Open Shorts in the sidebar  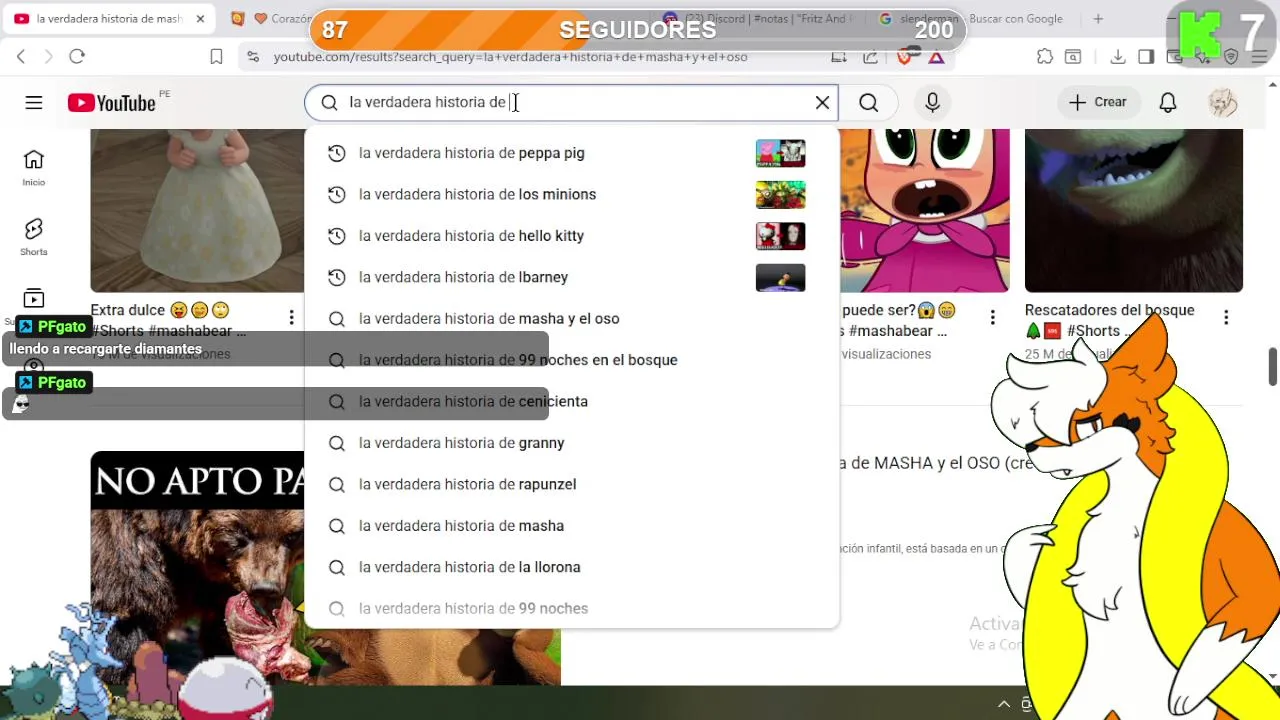(x=34, y=237)
